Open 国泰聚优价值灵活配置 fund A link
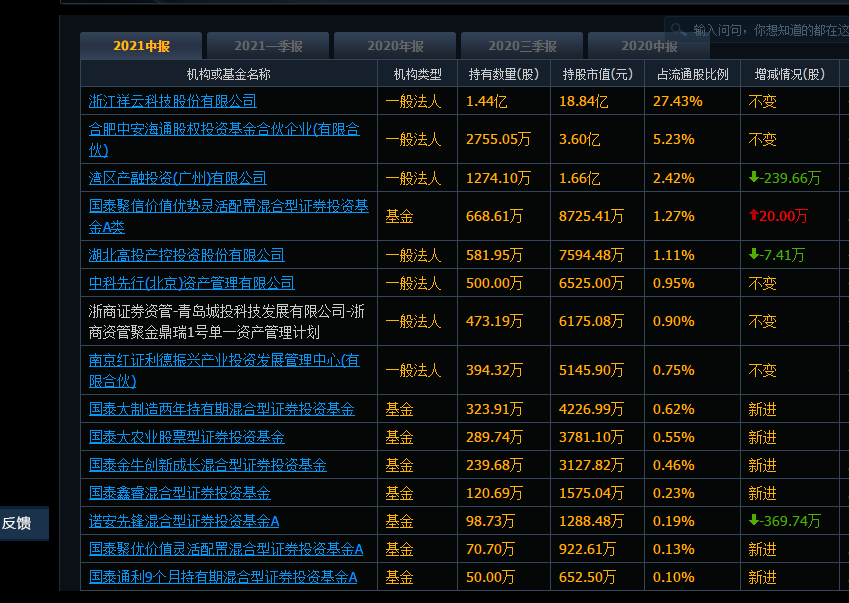Viewport: 849px width, 603px height. [x=226, y=549]
